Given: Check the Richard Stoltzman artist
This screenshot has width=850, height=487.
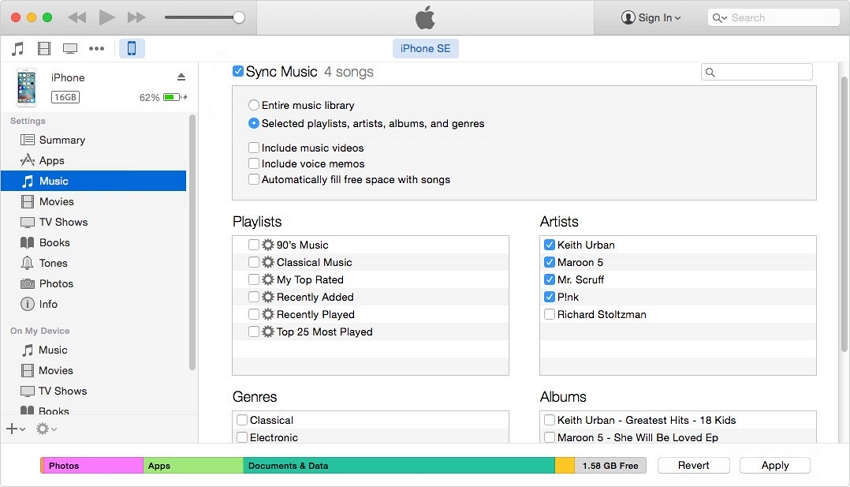Looking at the screenshot, I should click(x=549, y=314).
